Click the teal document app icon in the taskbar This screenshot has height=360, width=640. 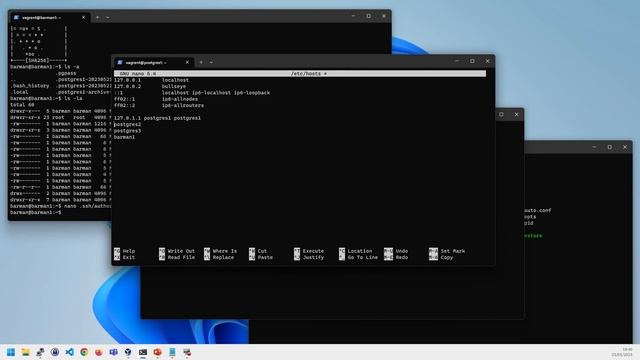(172, 352)
